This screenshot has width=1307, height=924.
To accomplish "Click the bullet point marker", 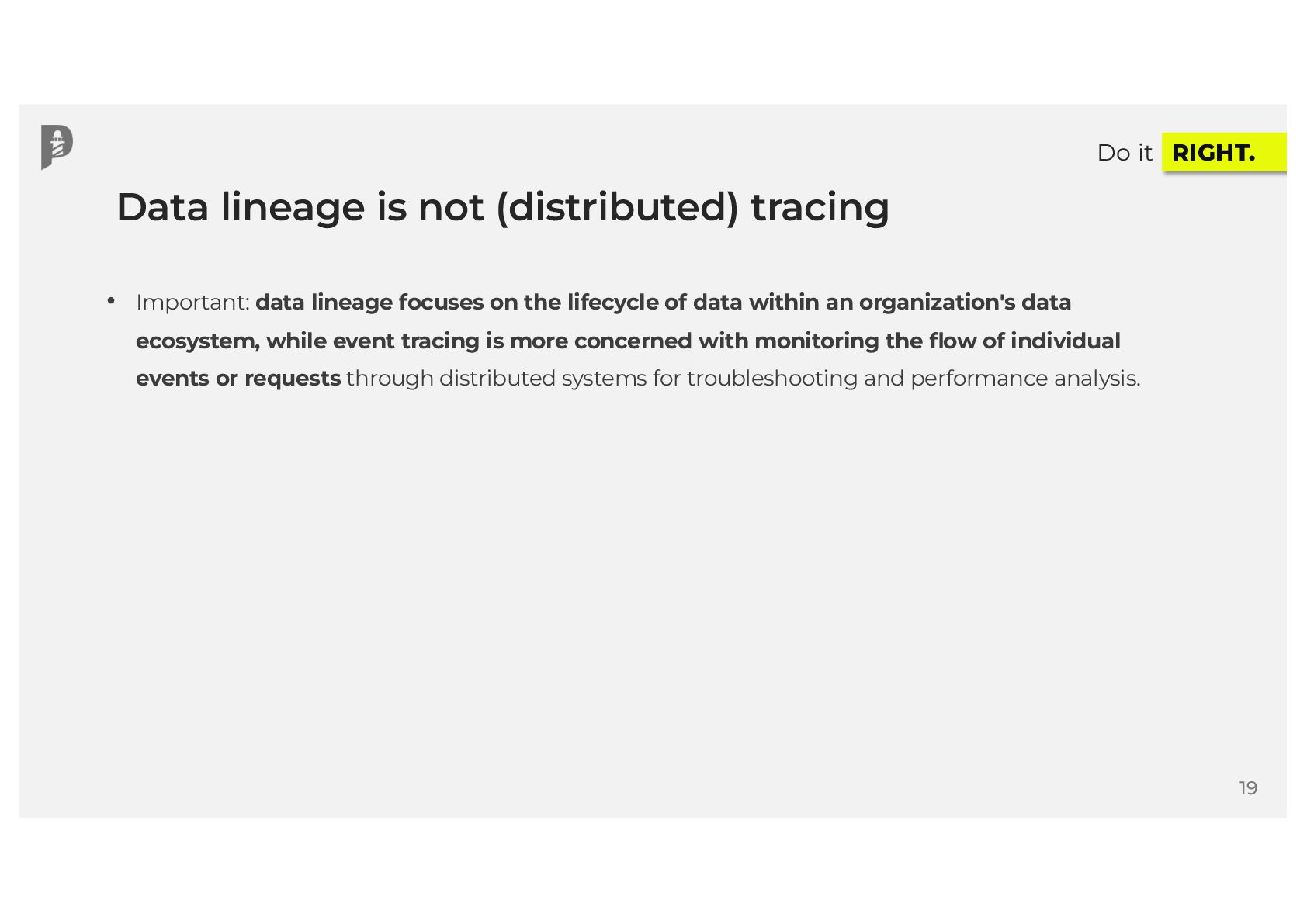I will pyautogui.click(x=111, y=300).
